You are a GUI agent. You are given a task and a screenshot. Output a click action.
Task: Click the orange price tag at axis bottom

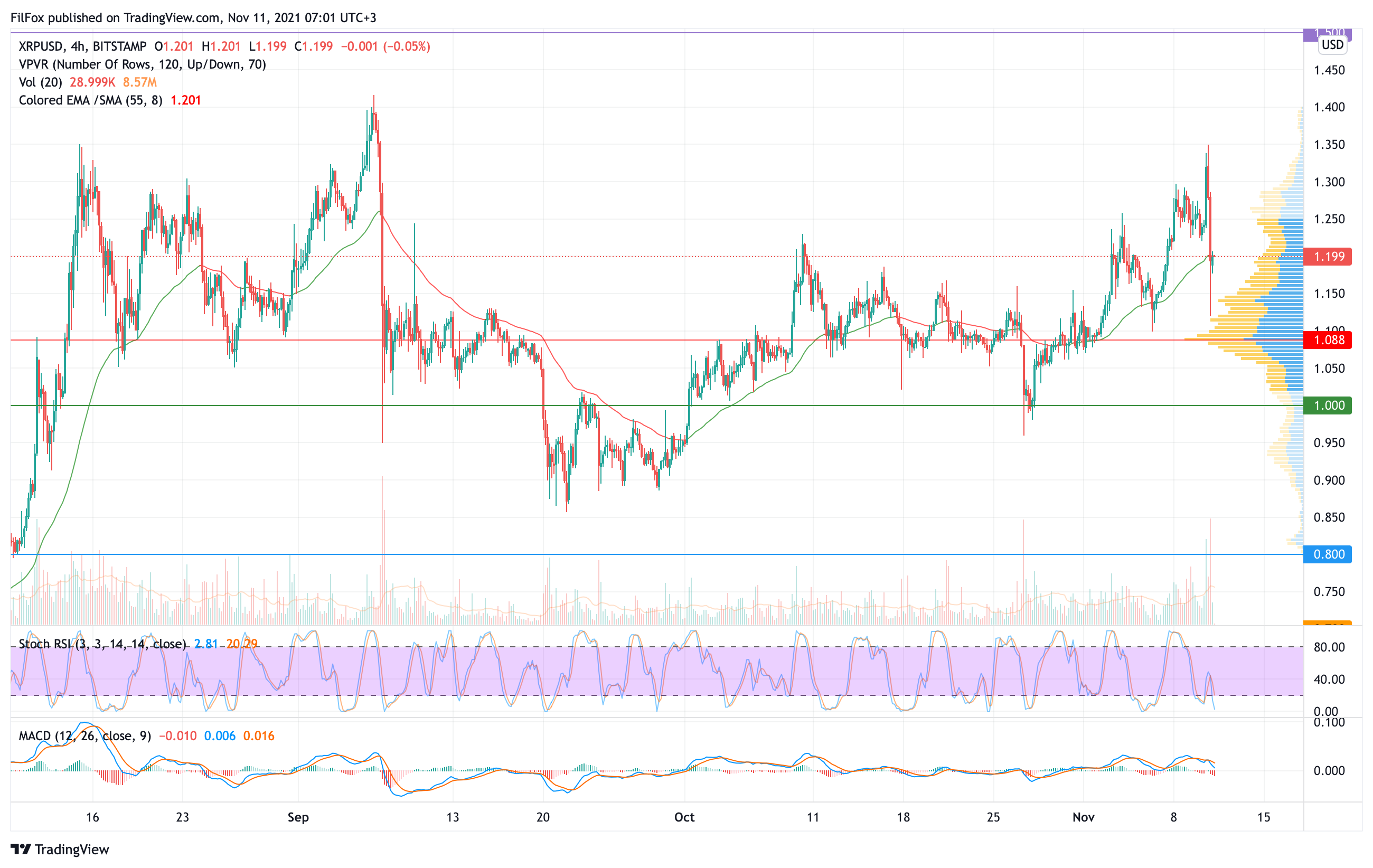click(1328, 623)
